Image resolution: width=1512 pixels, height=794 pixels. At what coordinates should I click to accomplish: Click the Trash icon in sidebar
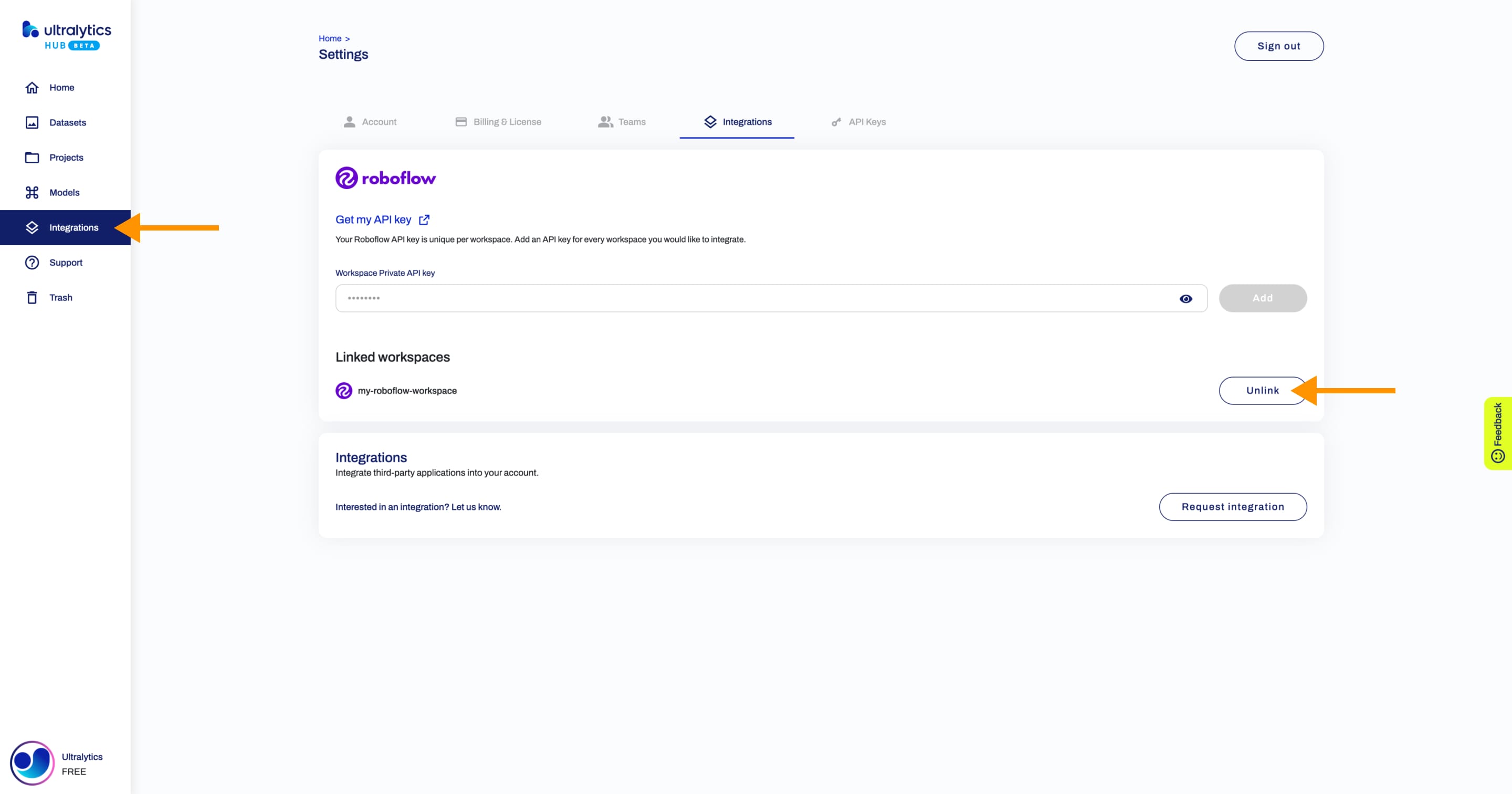pyautogui.click(x=33, y=297)
